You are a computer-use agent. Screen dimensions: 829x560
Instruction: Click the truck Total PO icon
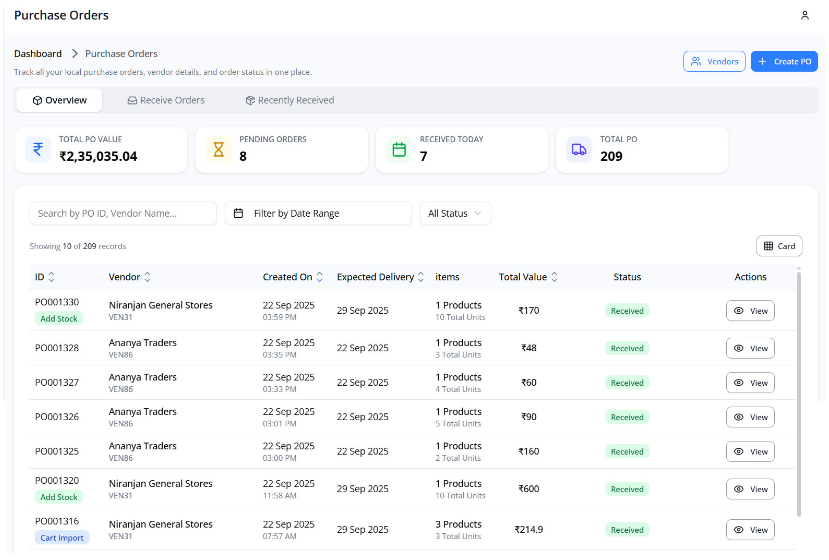[579, 150]
